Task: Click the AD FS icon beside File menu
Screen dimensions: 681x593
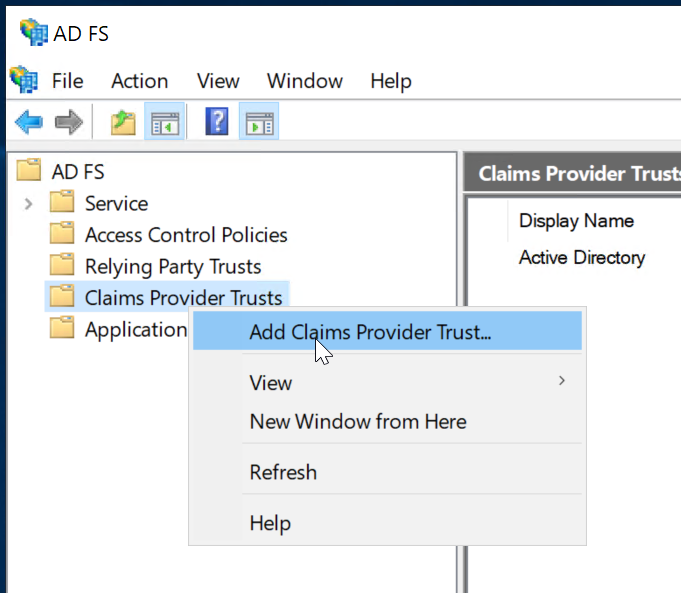Action: click(24, 80)
